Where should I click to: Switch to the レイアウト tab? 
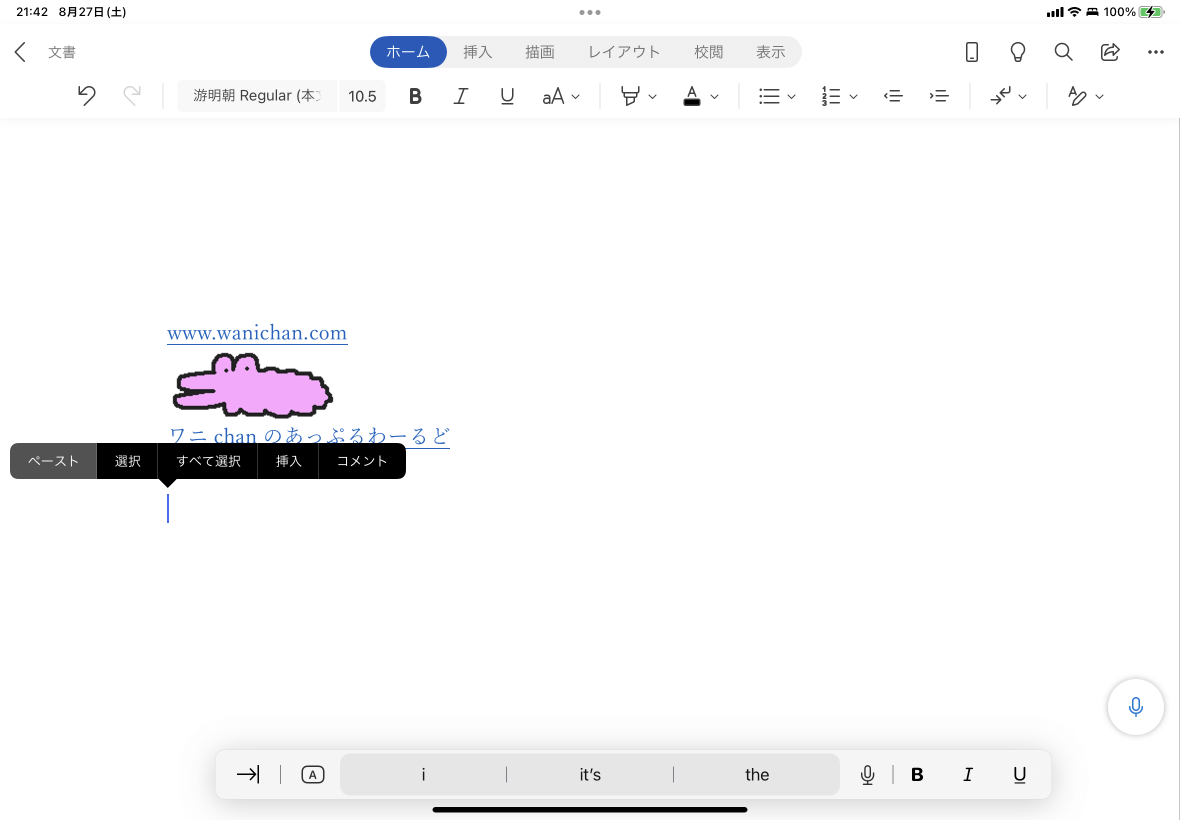point(624,52)
